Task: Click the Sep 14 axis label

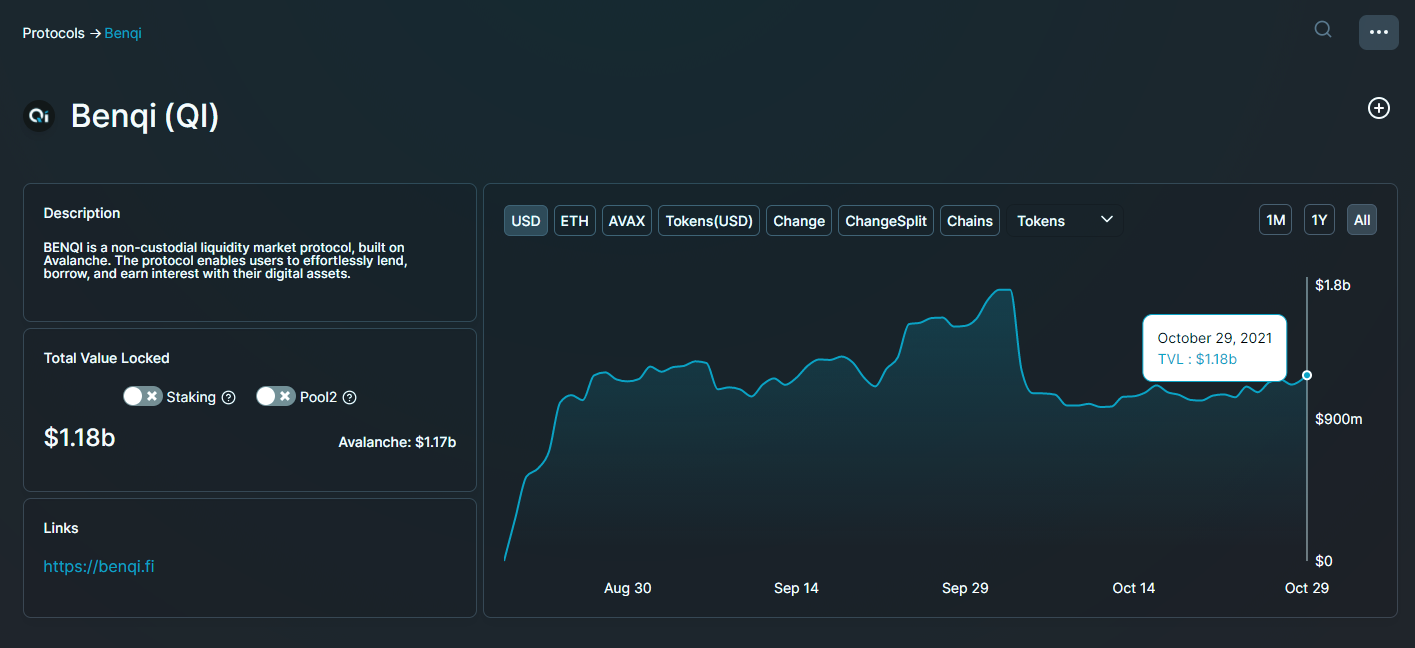Action: [796, 588]
